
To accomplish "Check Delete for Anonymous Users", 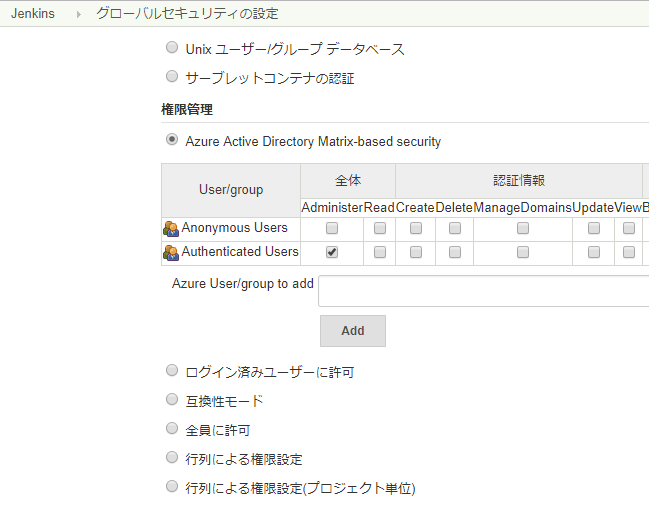I will tap(455, 228).
